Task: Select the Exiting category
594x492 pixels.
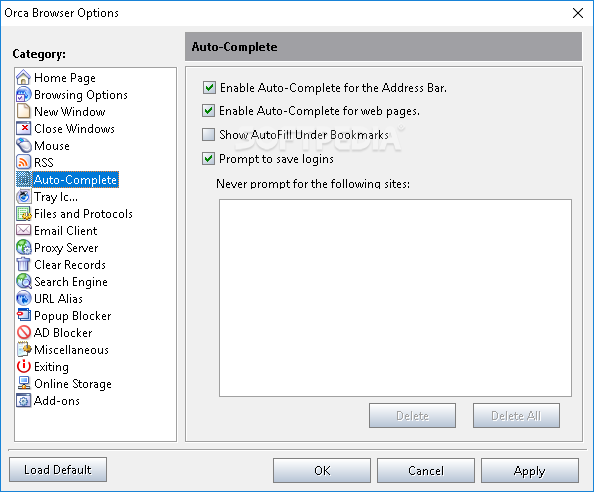Action: [51, 367]
